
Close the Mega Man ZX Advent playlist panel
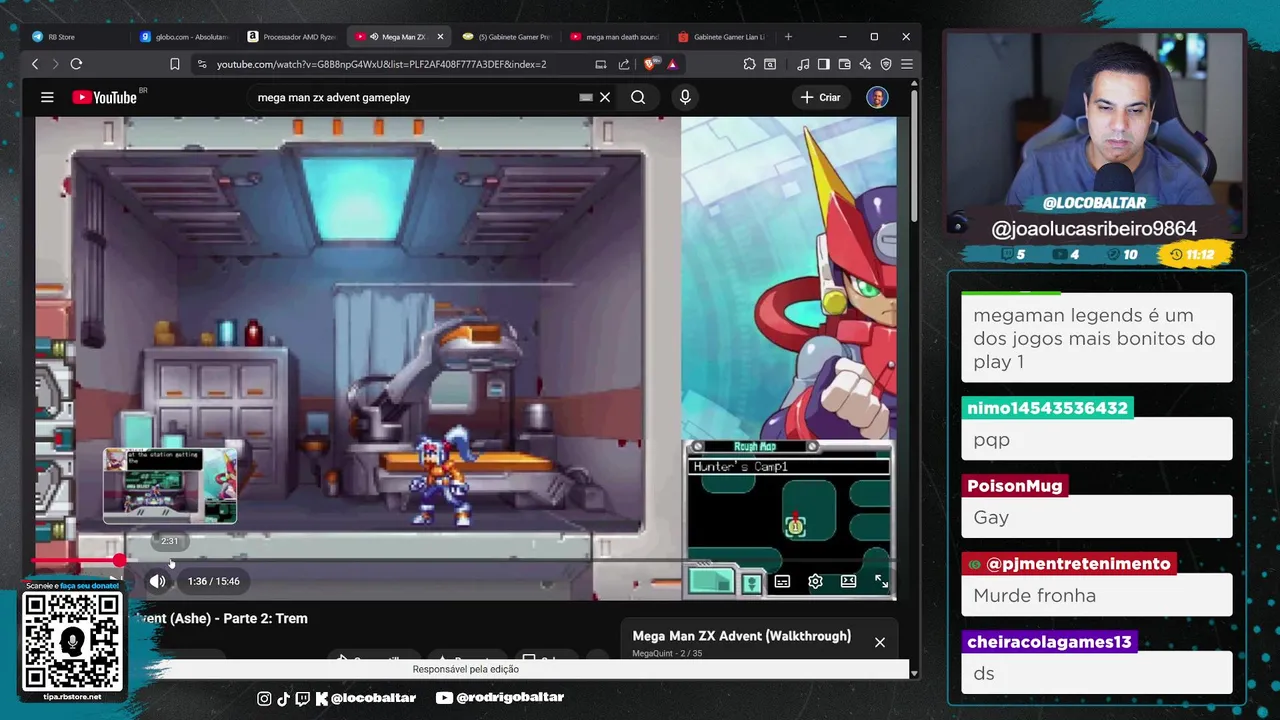coord(880,642)
